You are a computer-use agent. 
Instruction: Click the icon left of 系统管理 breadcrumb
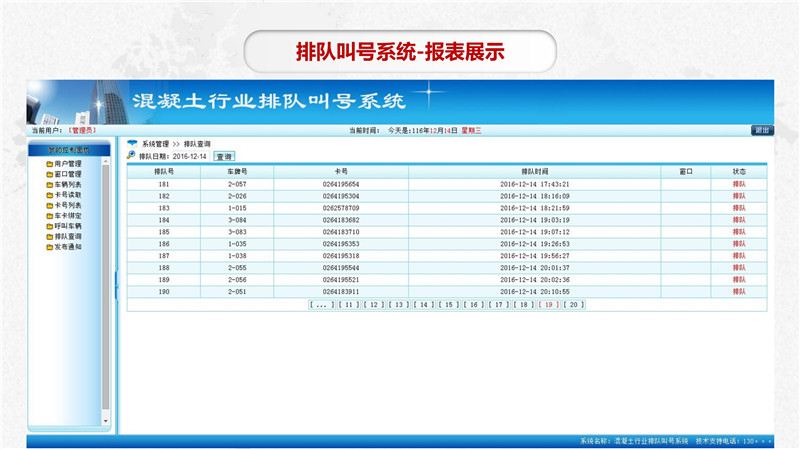(131, 145)
